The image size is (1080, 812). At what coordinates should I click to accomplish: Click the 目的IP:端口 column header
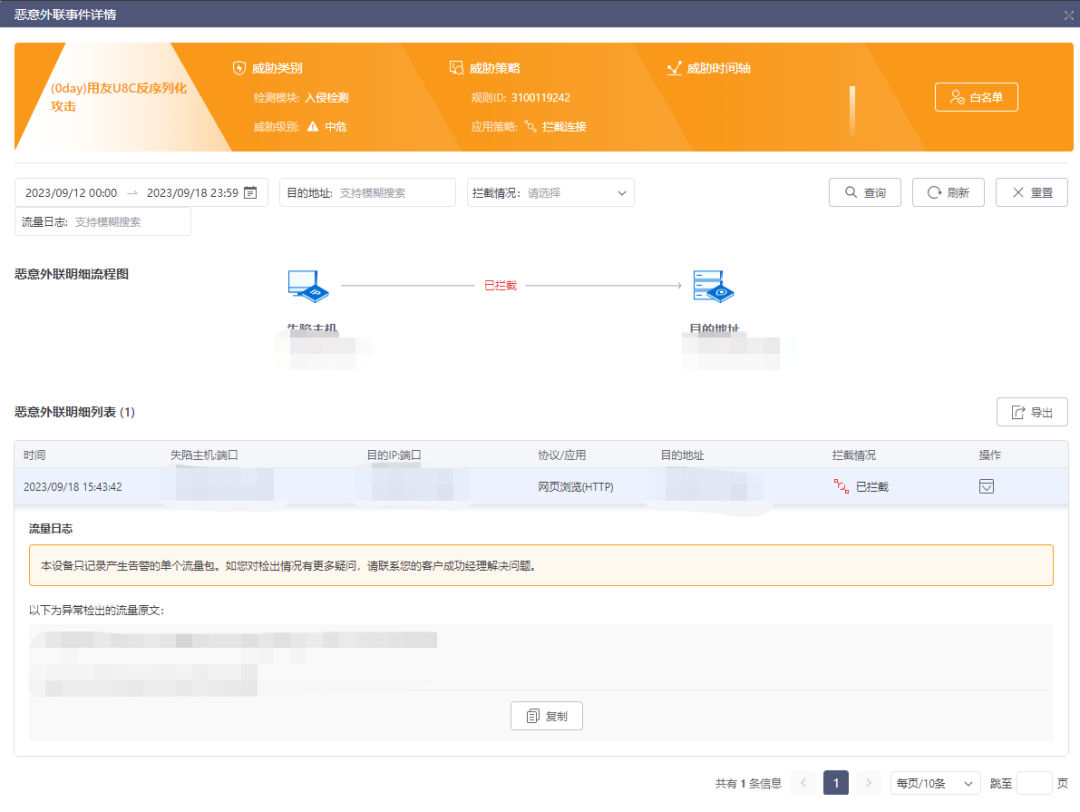(x=394, y=455)
